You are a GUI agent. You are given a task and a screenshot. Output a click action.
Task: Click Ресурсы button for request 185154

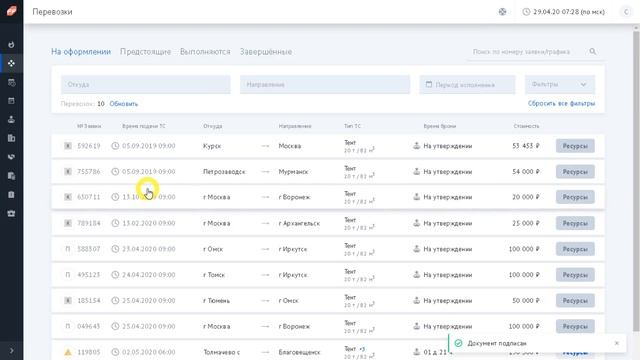click(575, 300)
